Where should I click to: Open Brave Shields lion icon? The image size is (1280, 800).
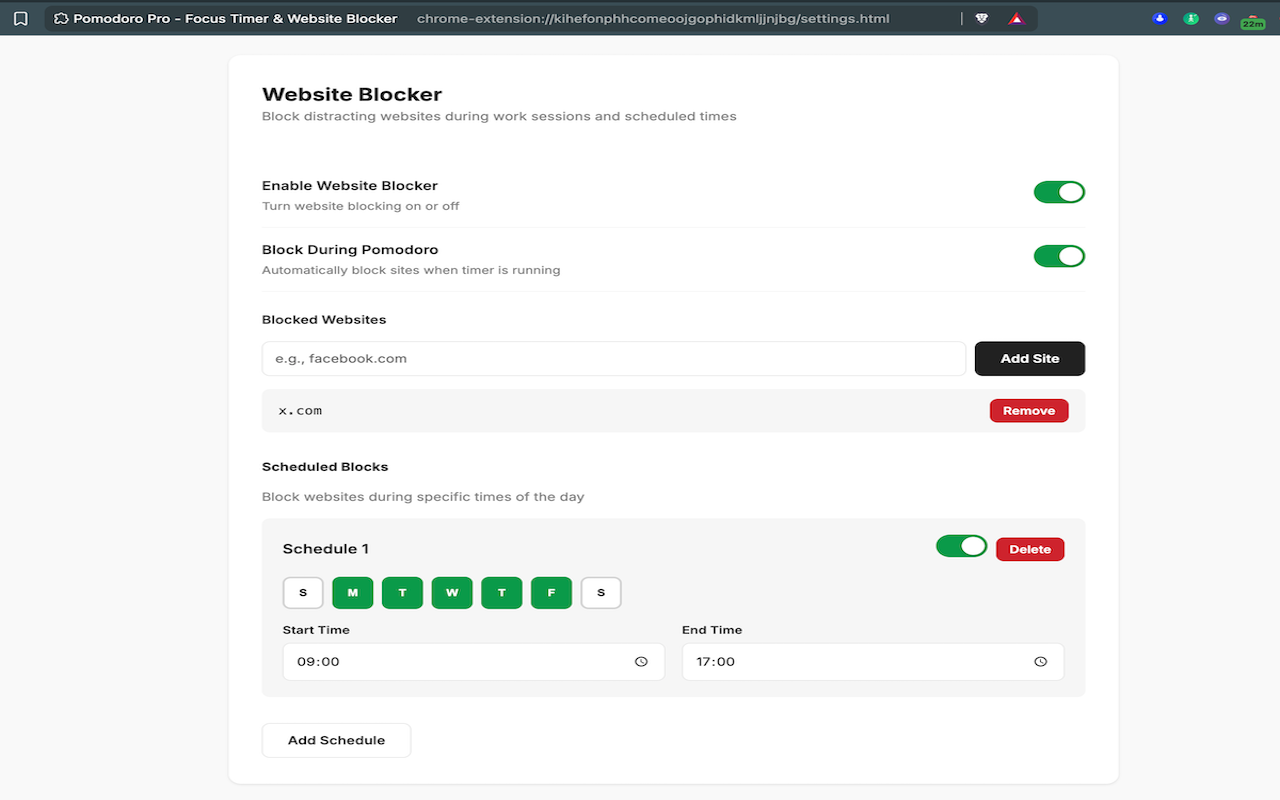981,18
